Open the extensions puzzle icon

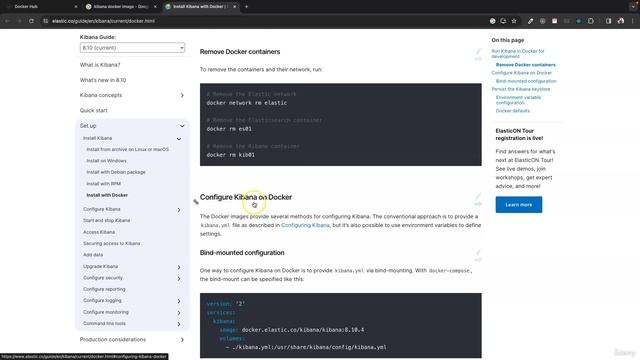[x=591, y=21]
